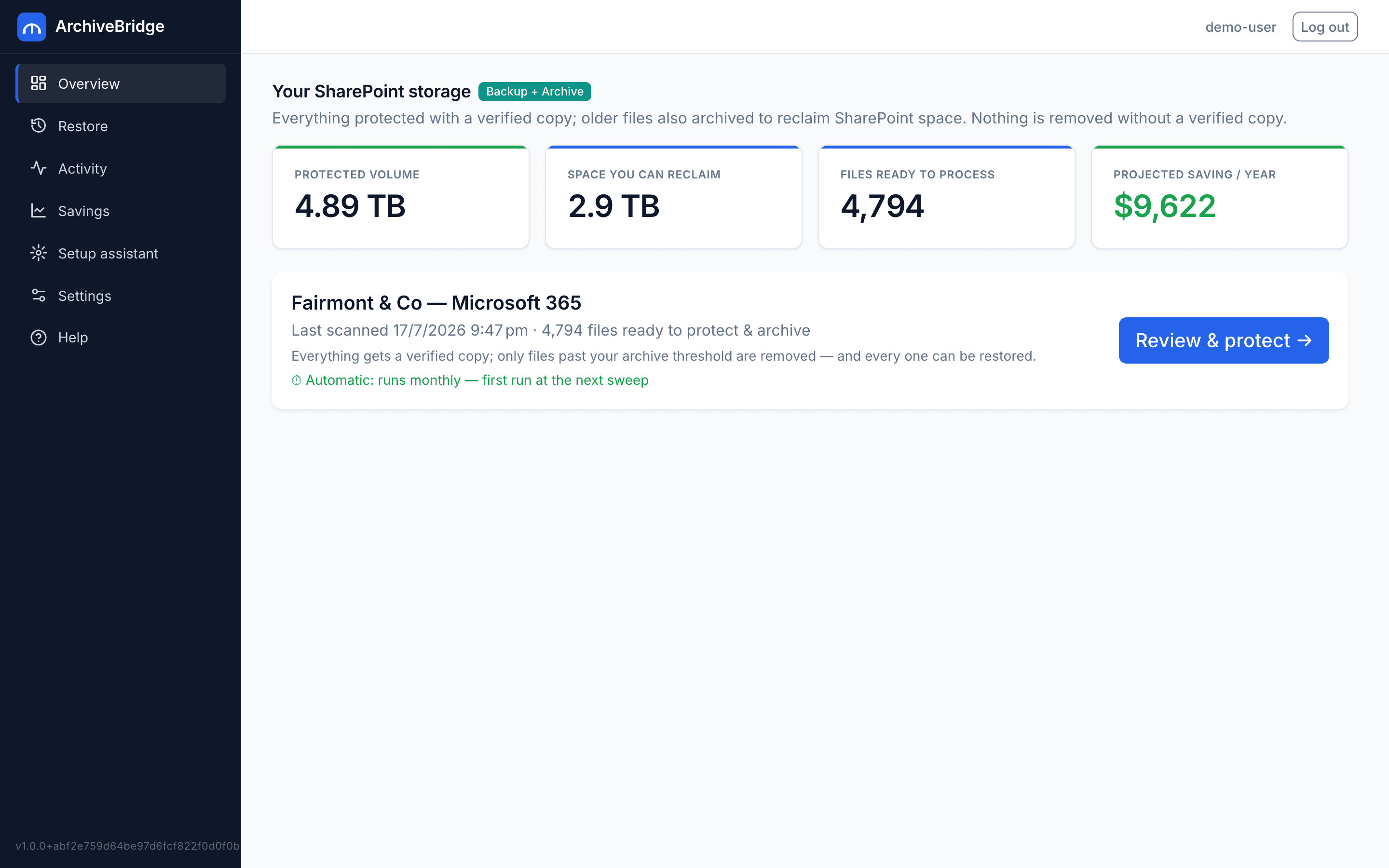Click Fairmont & Co — Microsoft 365 title
This screenshot has width=1389, height=868.
(x=436, y=302)
